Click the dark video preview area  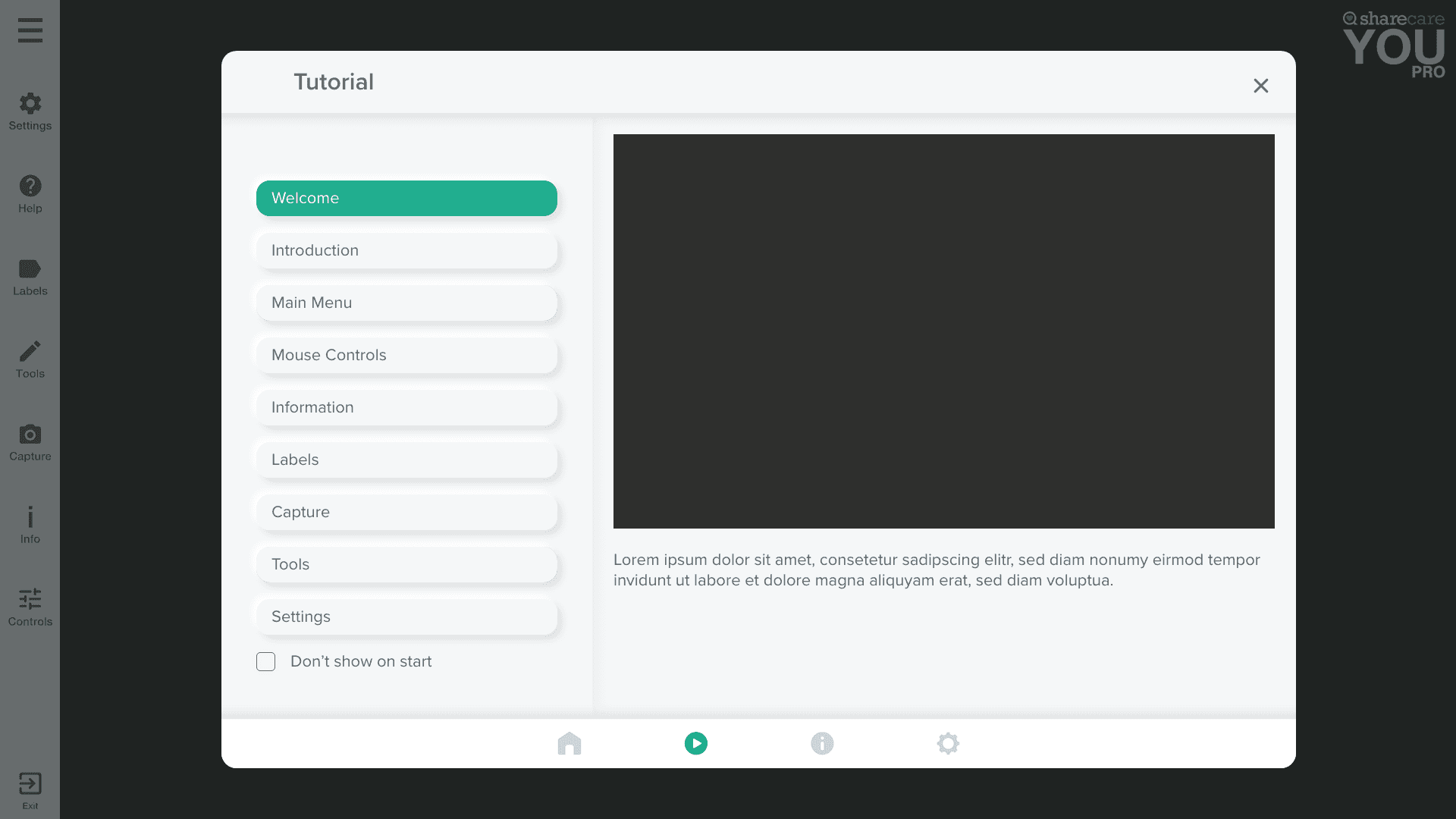tap(943, 331)
